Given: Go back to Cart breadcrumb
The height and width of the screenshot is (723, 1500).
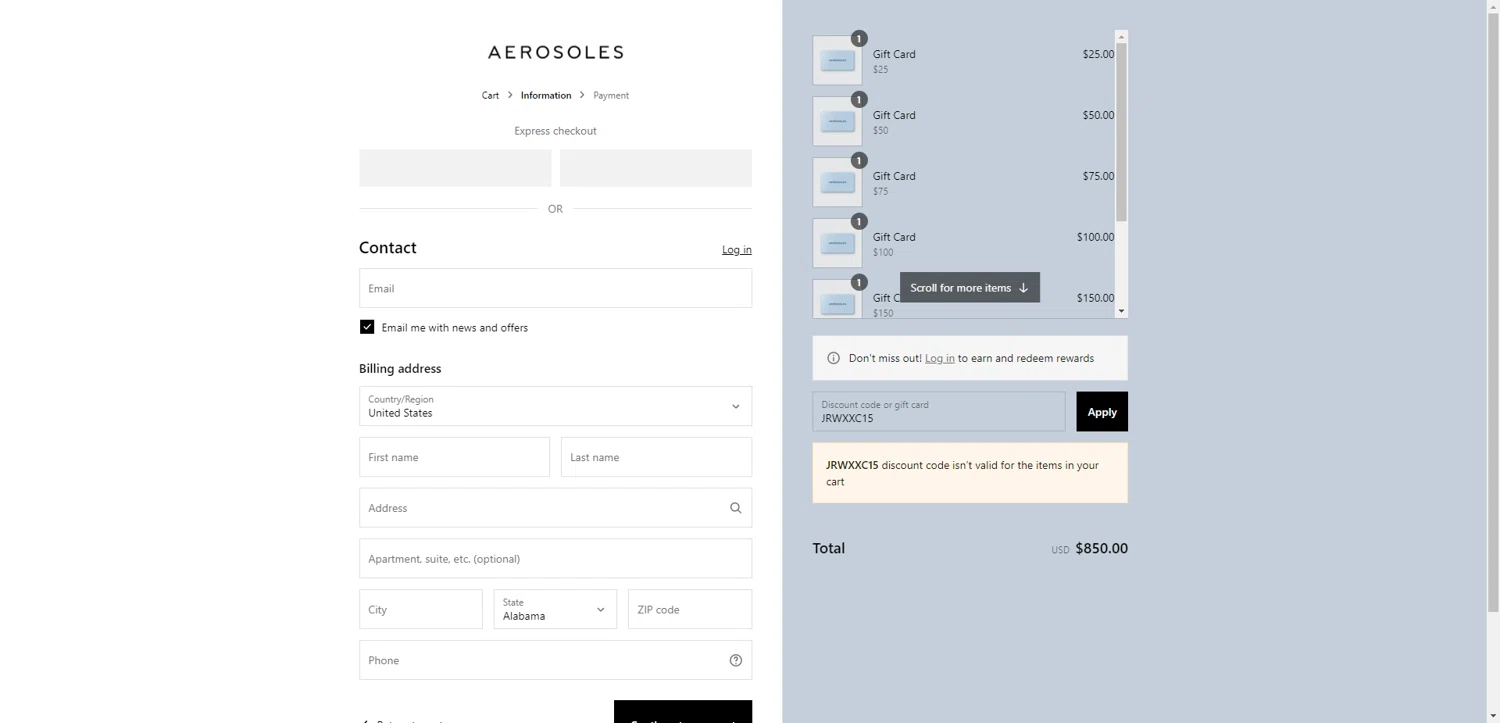Looking at the screenshot, I should click(x=490, y=96).
